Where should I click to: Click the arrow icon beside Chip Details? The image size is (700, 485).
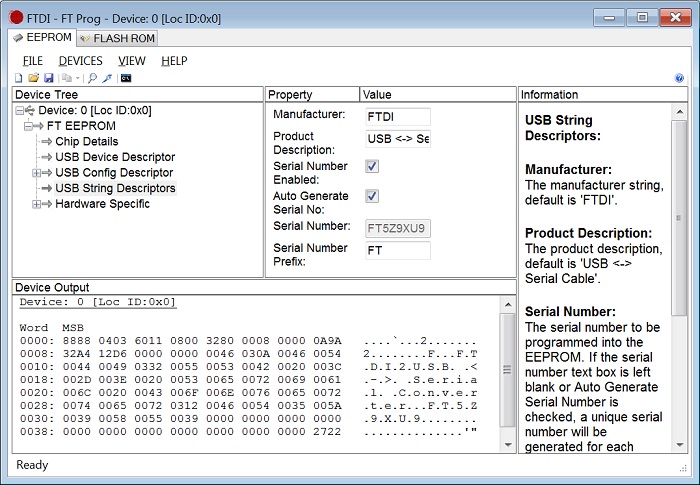click(x=46, y=142)
